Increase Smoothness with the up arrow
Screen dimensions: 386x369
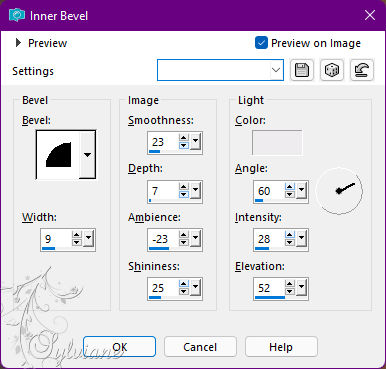pyautogui.click(x=183, y=138)
